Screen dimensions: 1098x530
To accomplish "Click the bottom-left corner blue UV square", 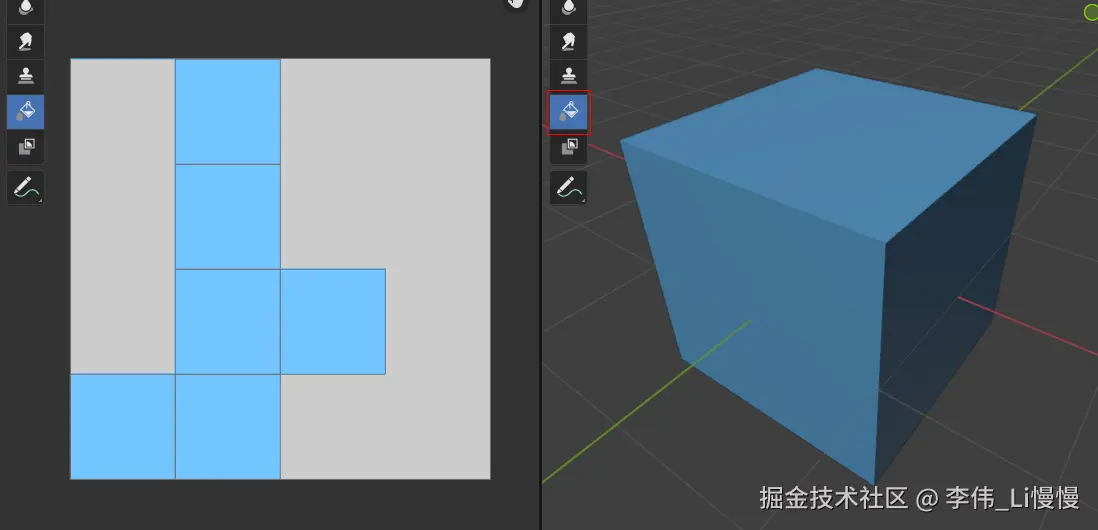I will (x=123, y=426).
